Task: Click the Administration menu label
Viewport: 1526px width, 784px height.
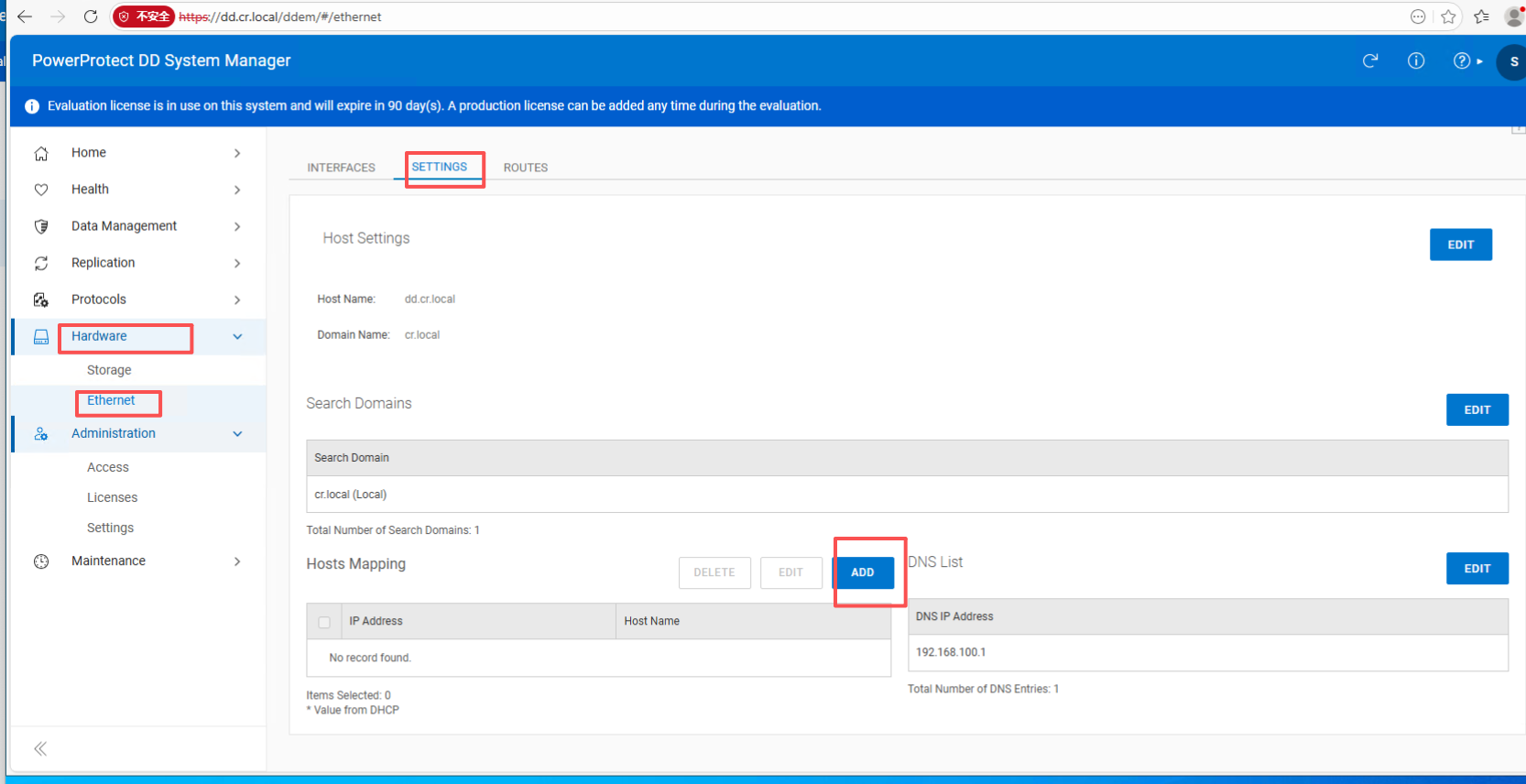Action: pos(114,433)
